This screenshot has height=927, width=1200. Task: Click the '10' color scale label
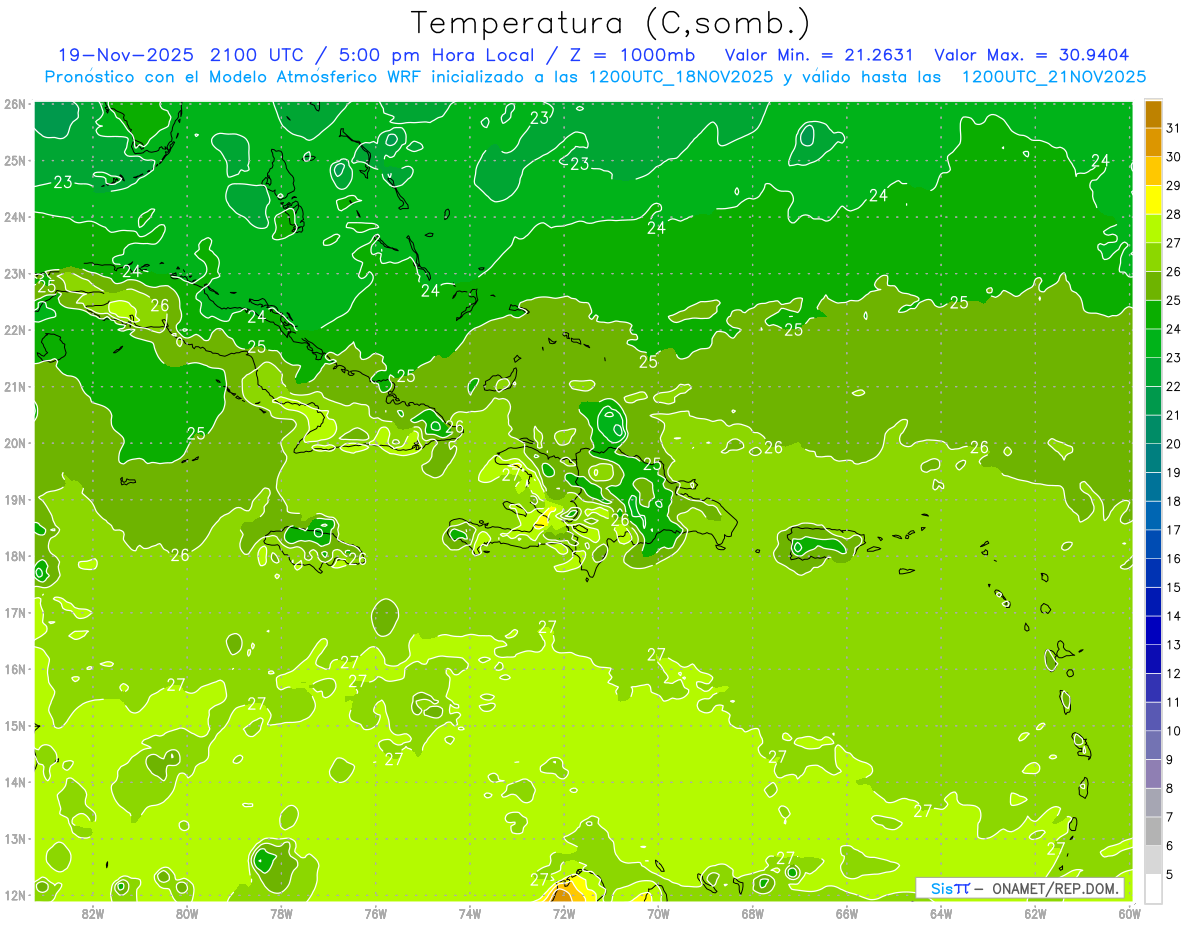coord(1173,731)
